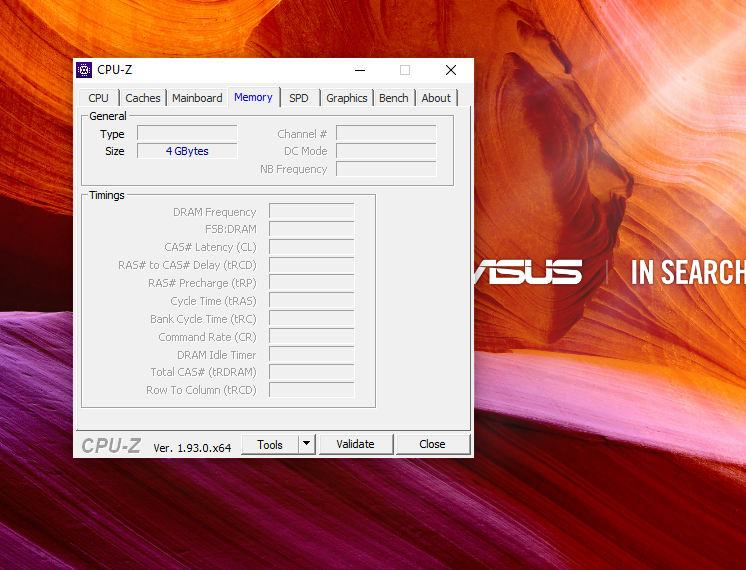Click the NB Frequency field
Viewport: 746px width, 570px height.
click(386, 169)
